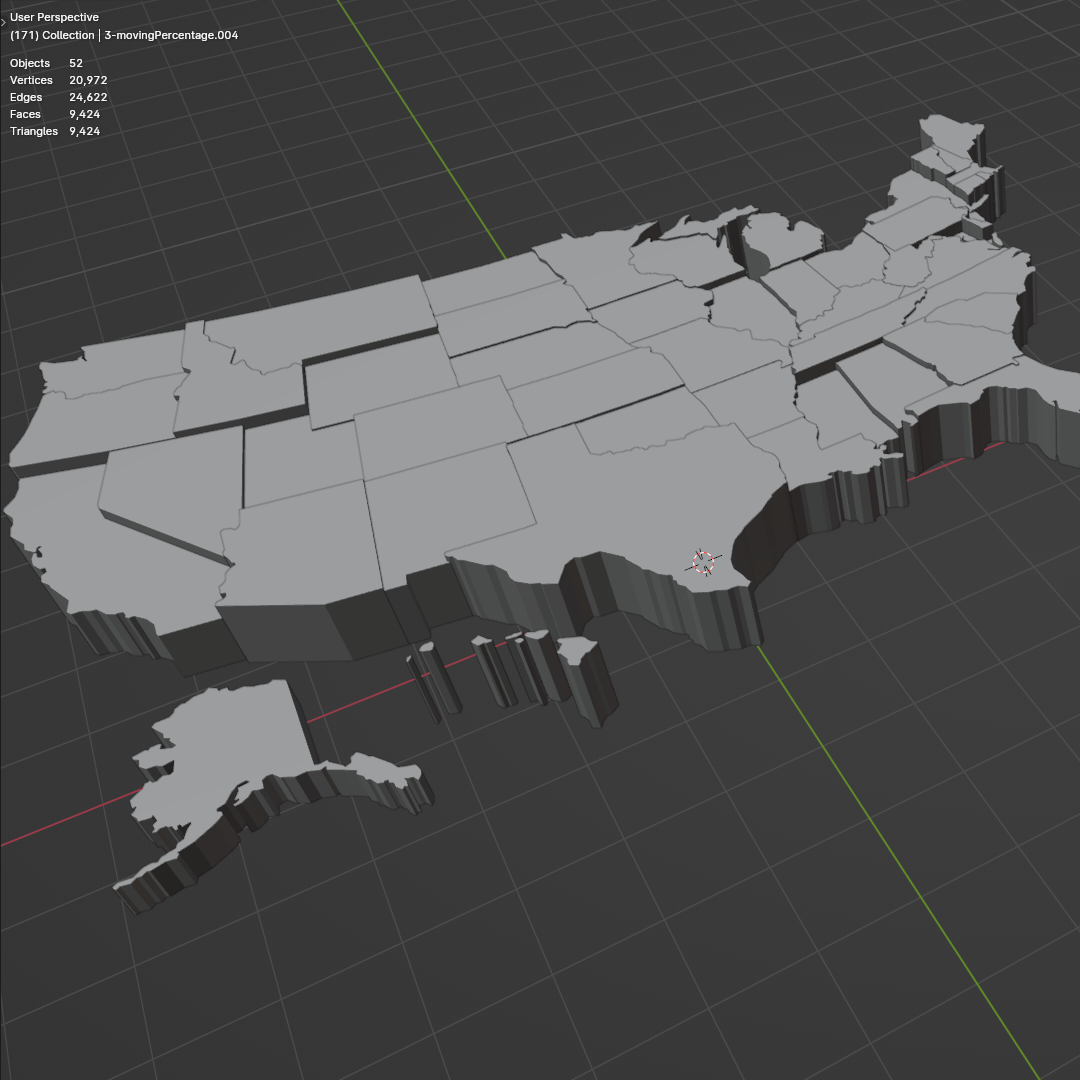This screenshot has width=1080, height=1080.
Task: Click the 'Vertices 20,972' statistics line
Action: click(x=59, y=80)
